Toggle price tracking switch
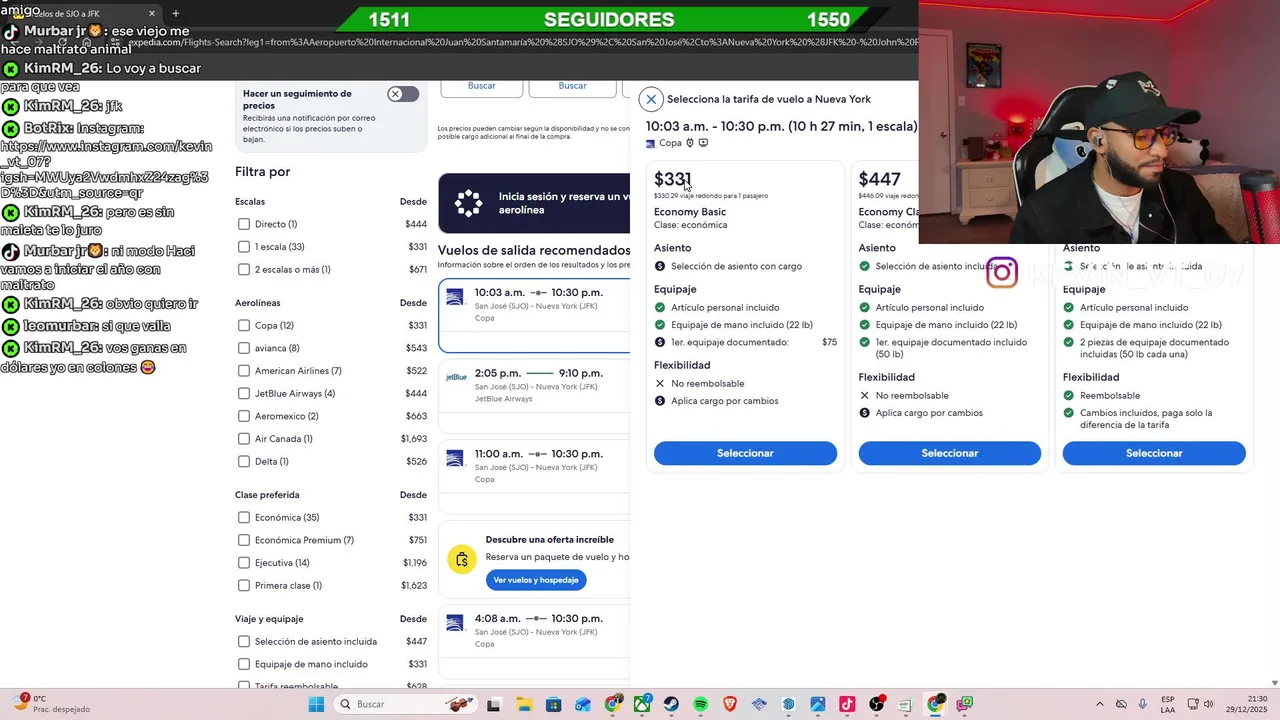 click(403, 94)
